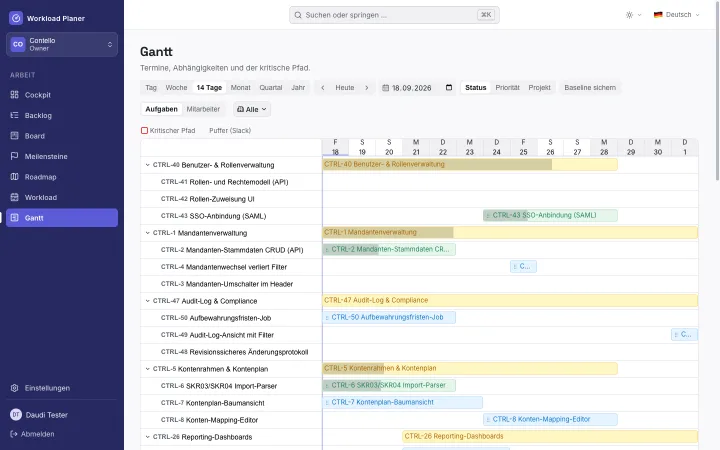Click the drag handle on CTRL-6 bar
Screen dimensions: 720x450
[x=327, y=385]
